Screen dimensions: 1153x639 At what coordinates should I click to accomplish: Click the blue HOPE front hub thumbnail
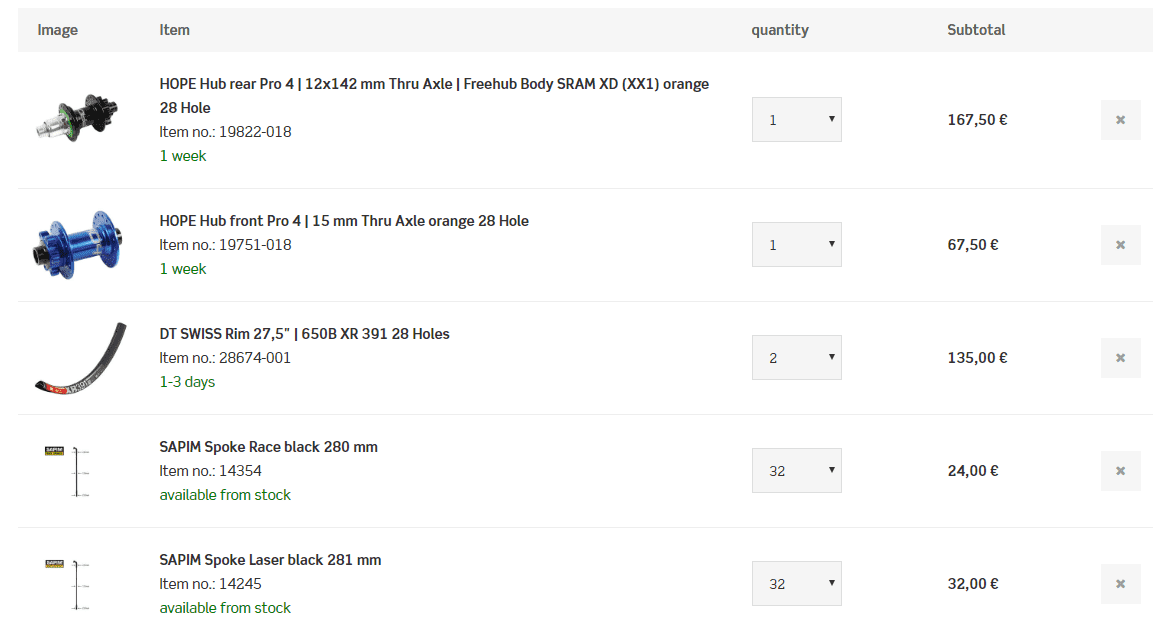pyautogui.click(x=77, y=244)
